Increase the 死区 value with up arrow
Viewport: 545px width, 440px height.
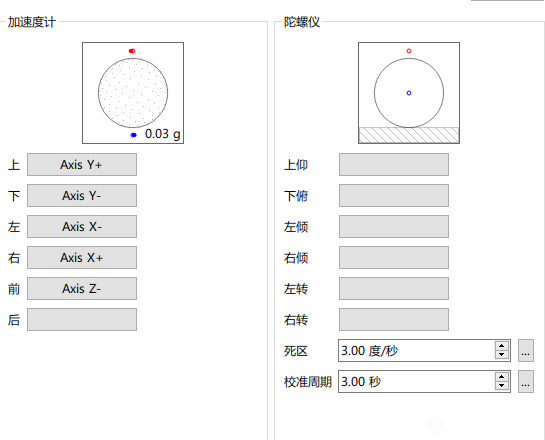pyautogui.click(x=502, y=346)
